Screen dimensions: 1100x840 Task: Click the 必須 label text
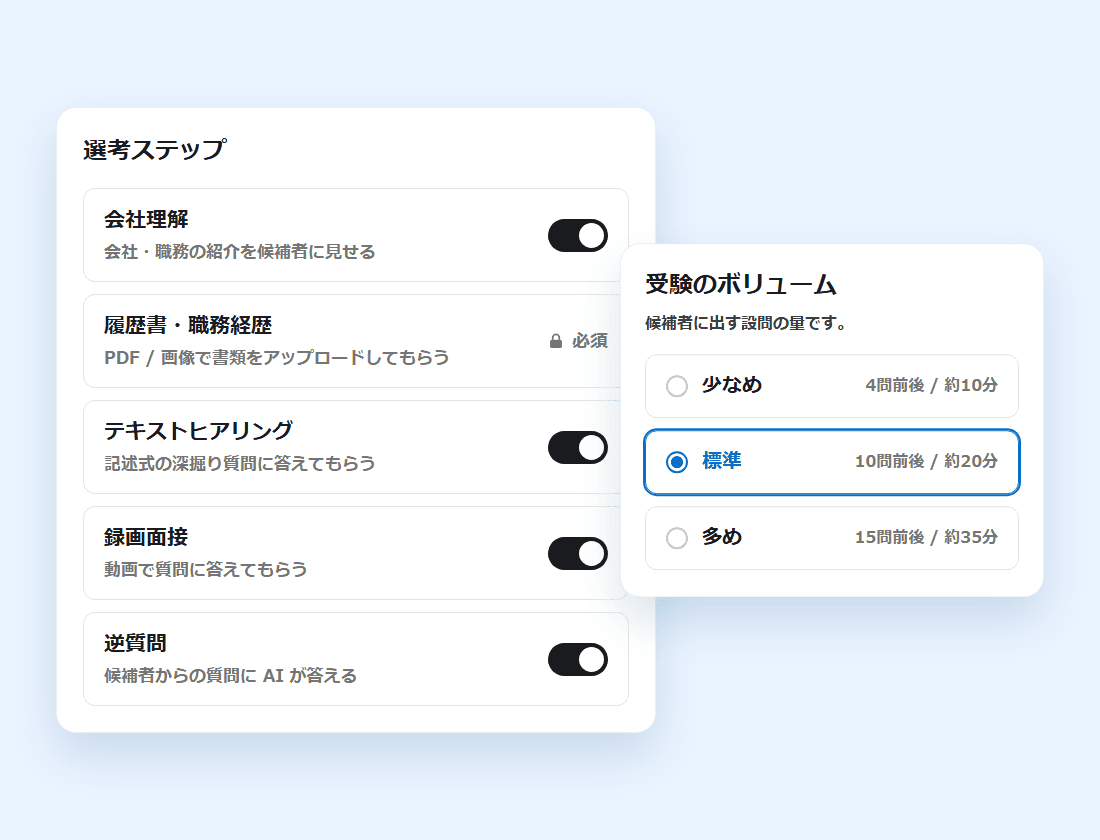tap(590, 341)
